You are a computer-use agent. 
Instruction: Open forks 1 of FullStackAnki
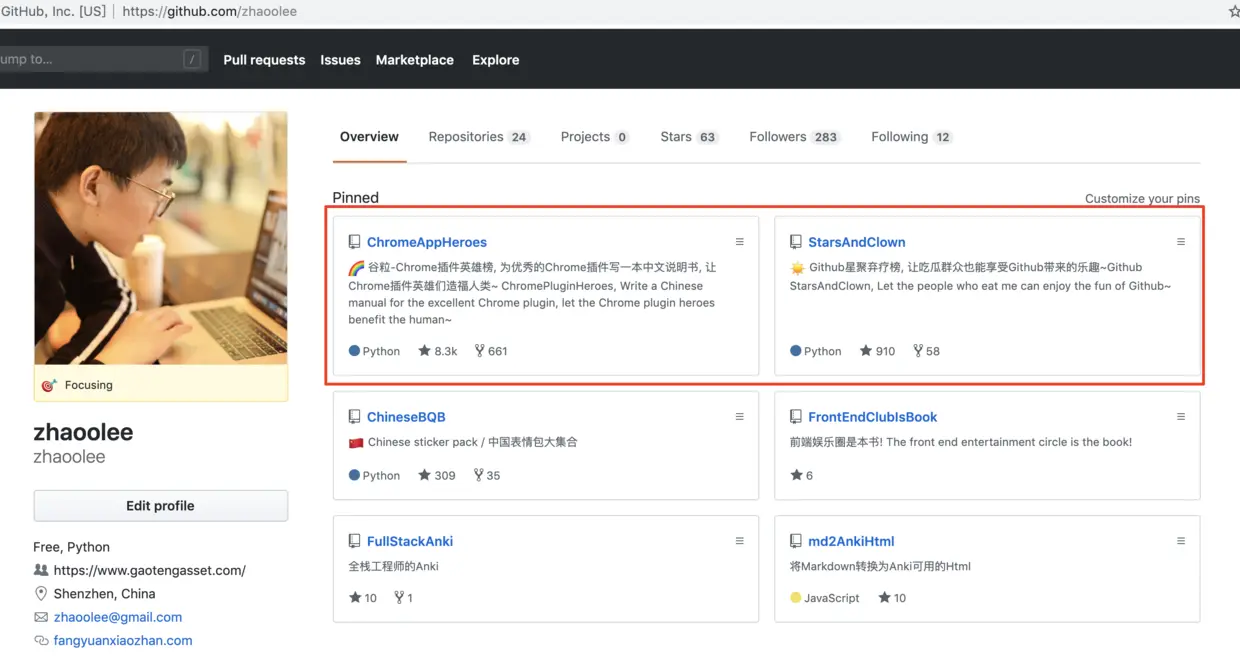(404, 598)
